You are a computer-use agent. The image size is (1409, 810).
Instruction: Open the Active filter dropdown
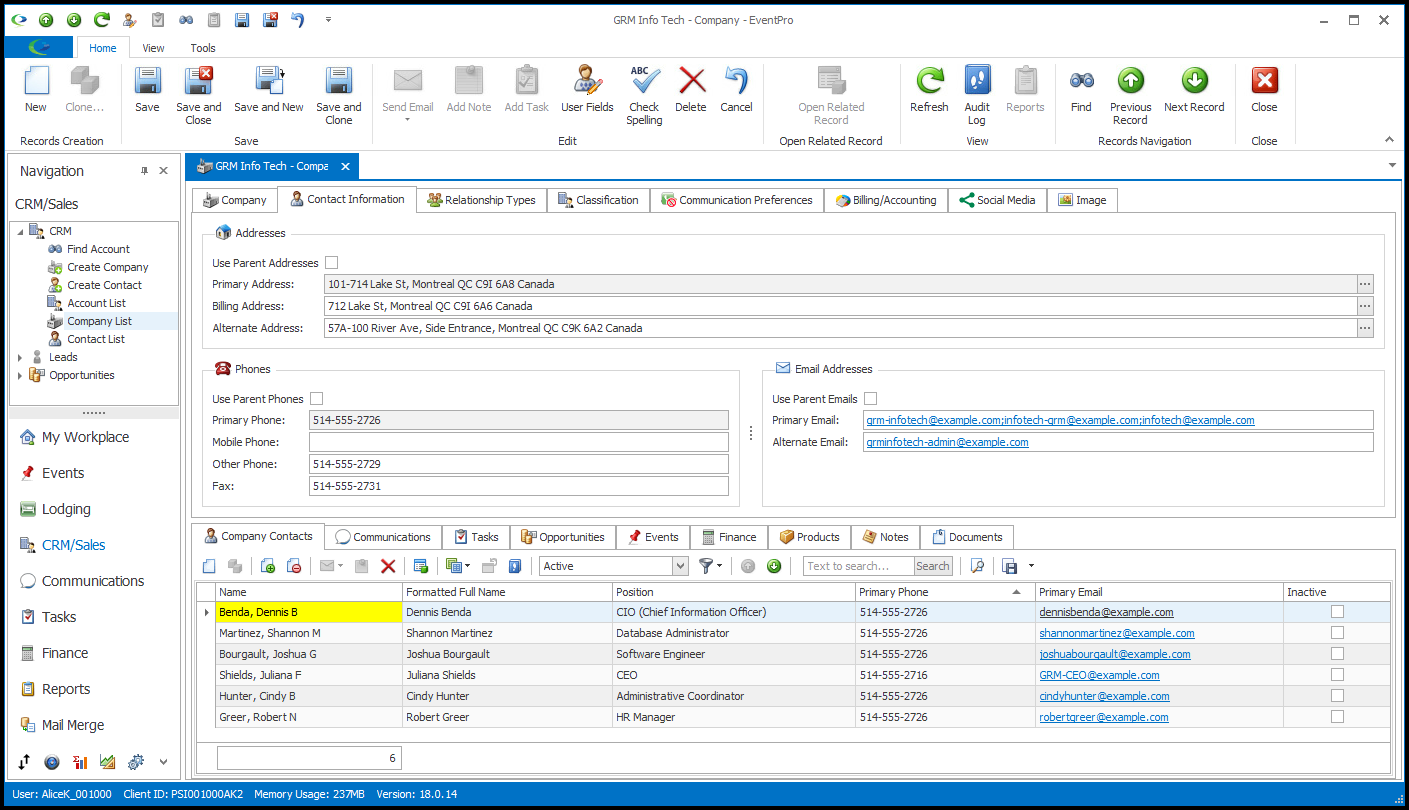(681, 566)
